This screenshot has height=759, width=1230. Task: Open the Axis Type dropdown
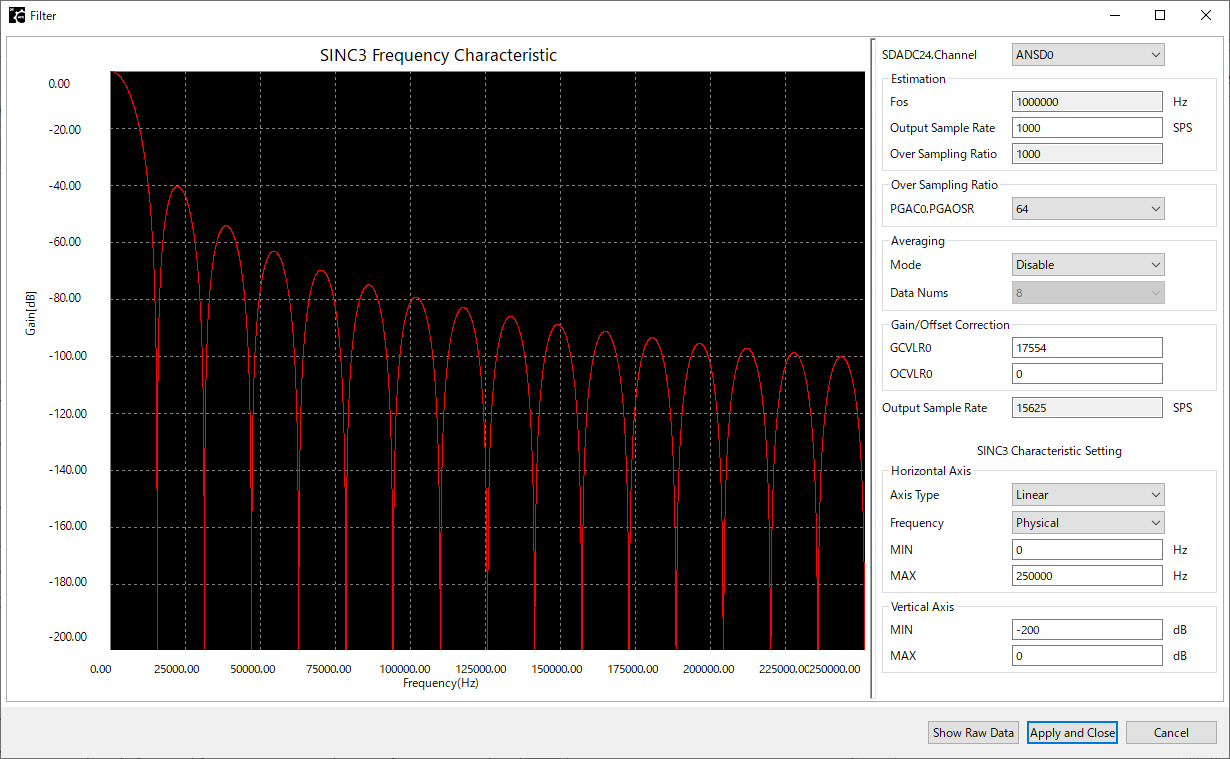[x=1088, y=495]
